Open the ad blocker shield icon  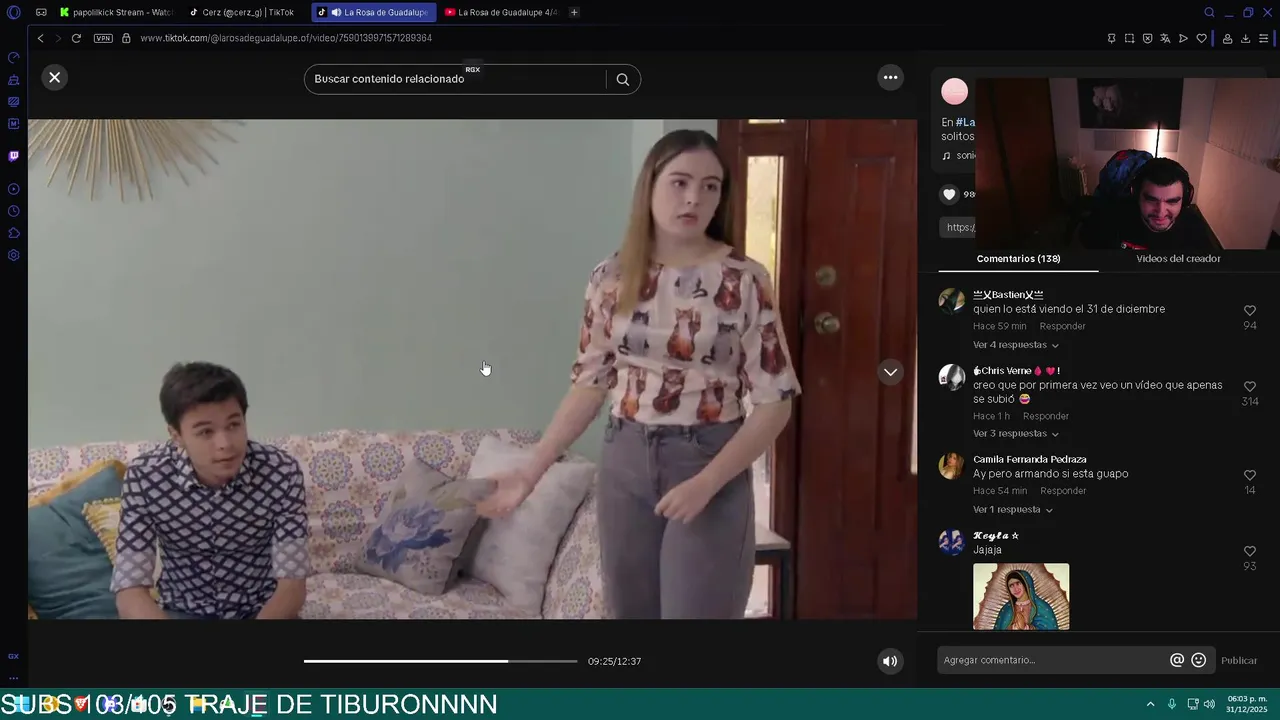(x=1147, y=38)
